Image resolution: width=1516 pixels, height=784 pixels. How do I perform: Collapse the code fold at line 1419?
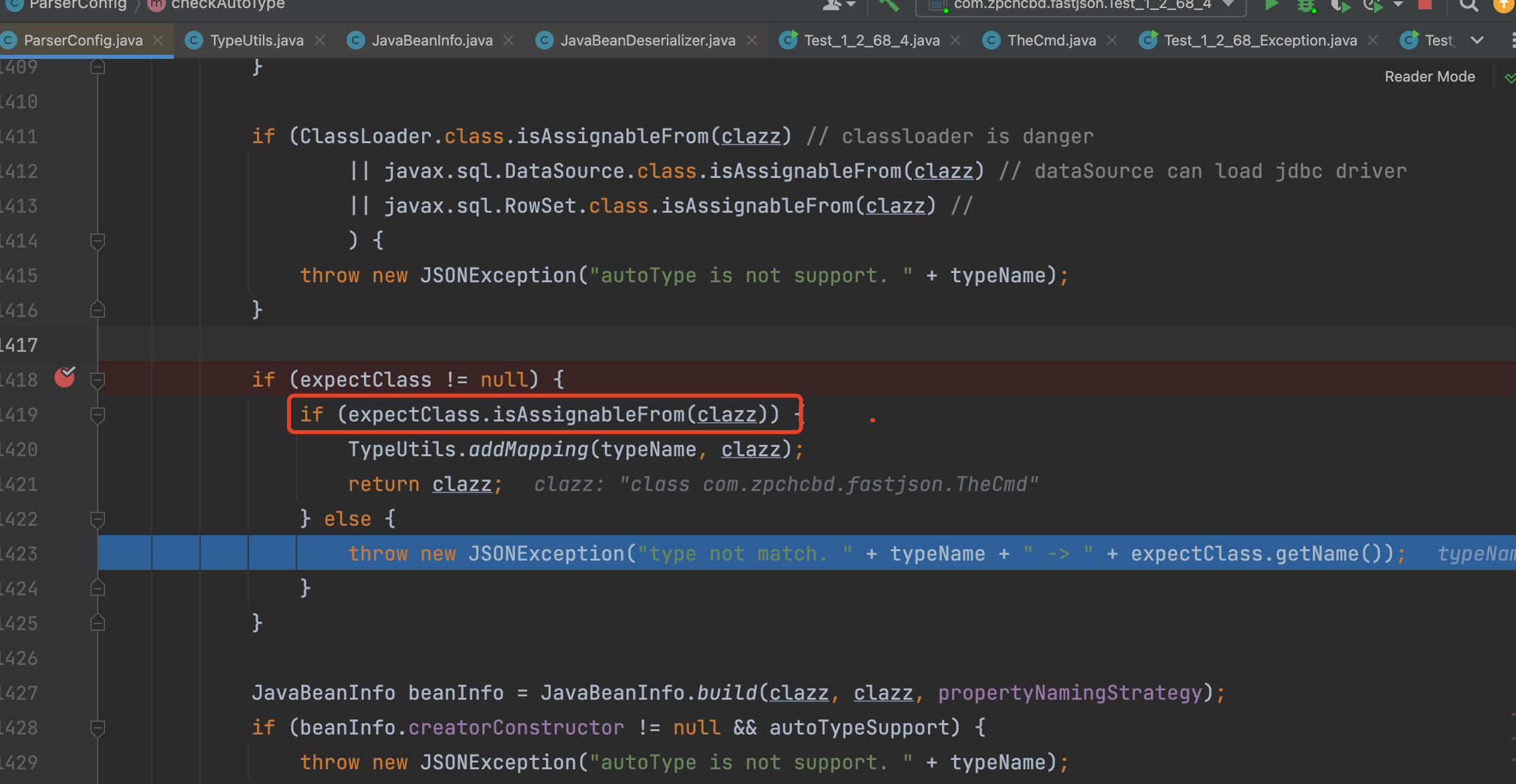tap(98, 415)
